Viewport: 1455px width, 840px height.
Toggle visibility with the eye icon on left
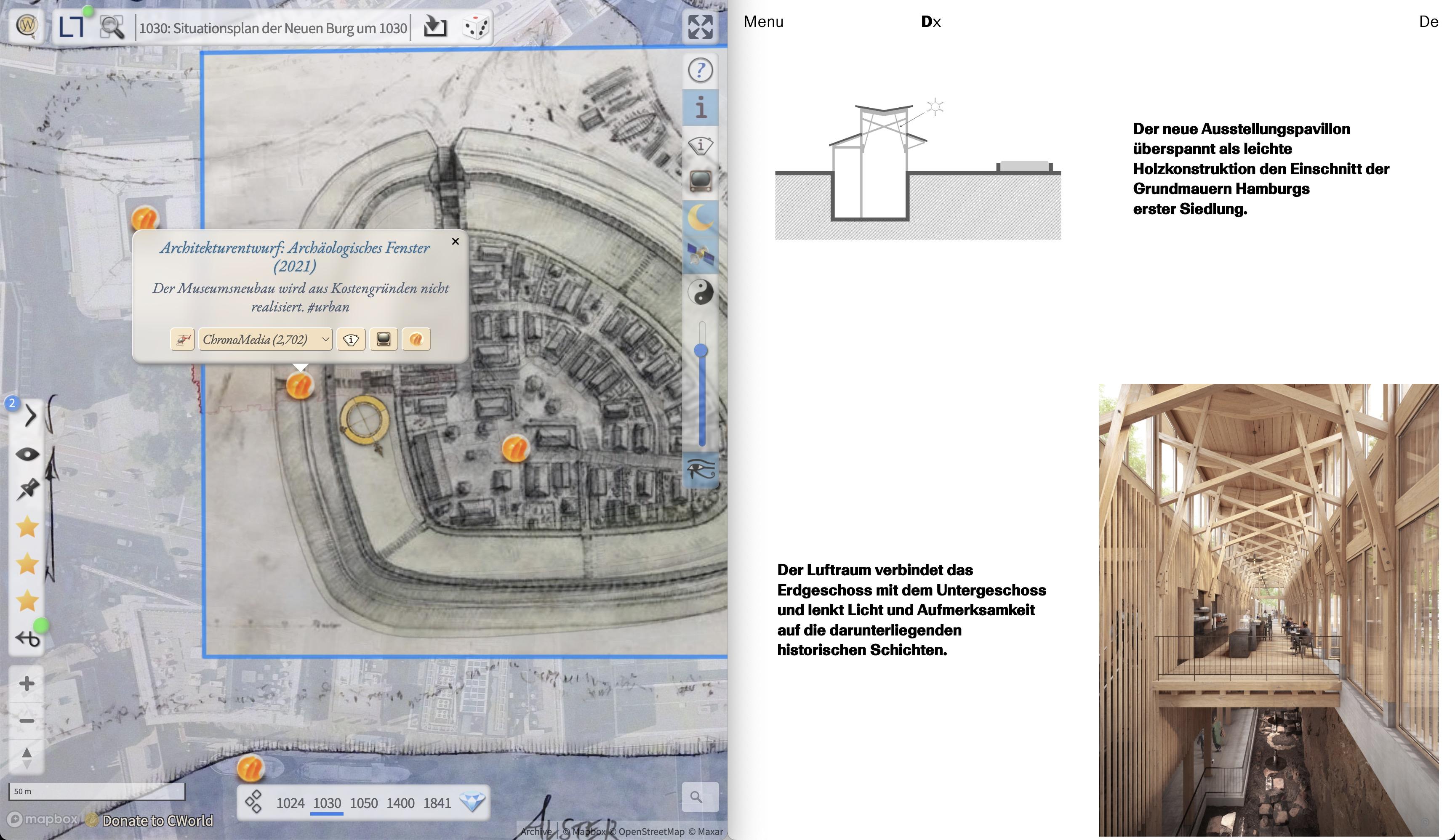tap(27, 454)
